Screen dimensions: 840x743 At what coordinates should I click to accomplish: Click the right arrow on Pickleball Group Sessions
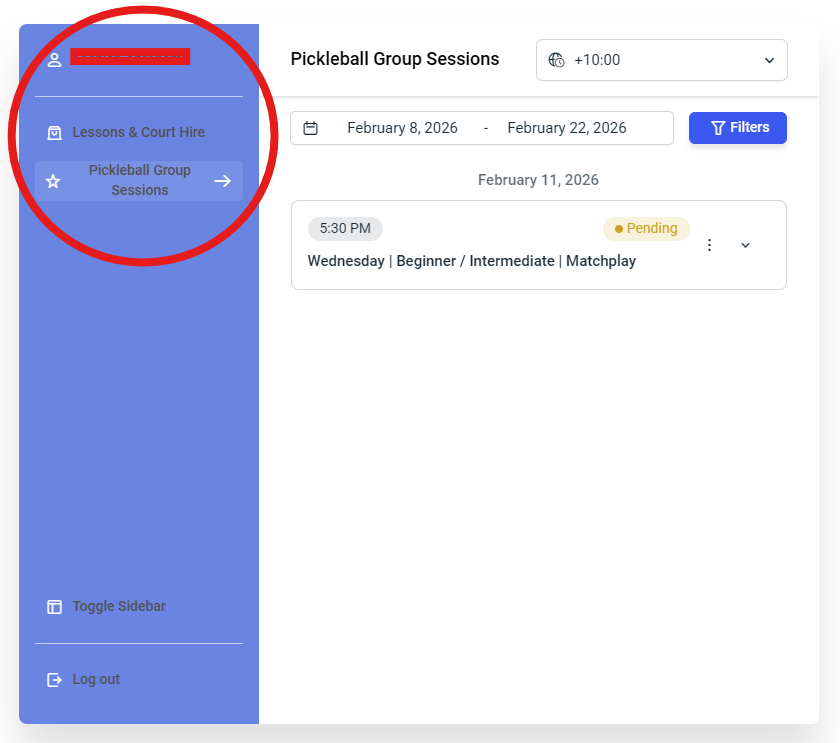pos(222,181)
